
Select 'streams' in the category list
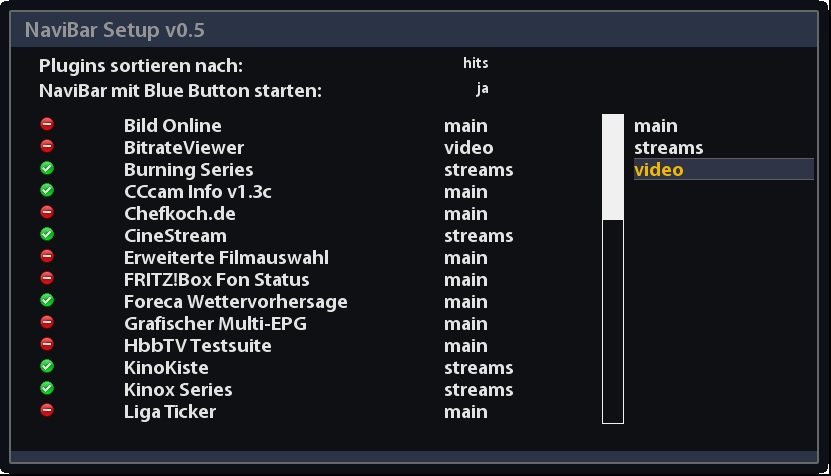[668, 148]
